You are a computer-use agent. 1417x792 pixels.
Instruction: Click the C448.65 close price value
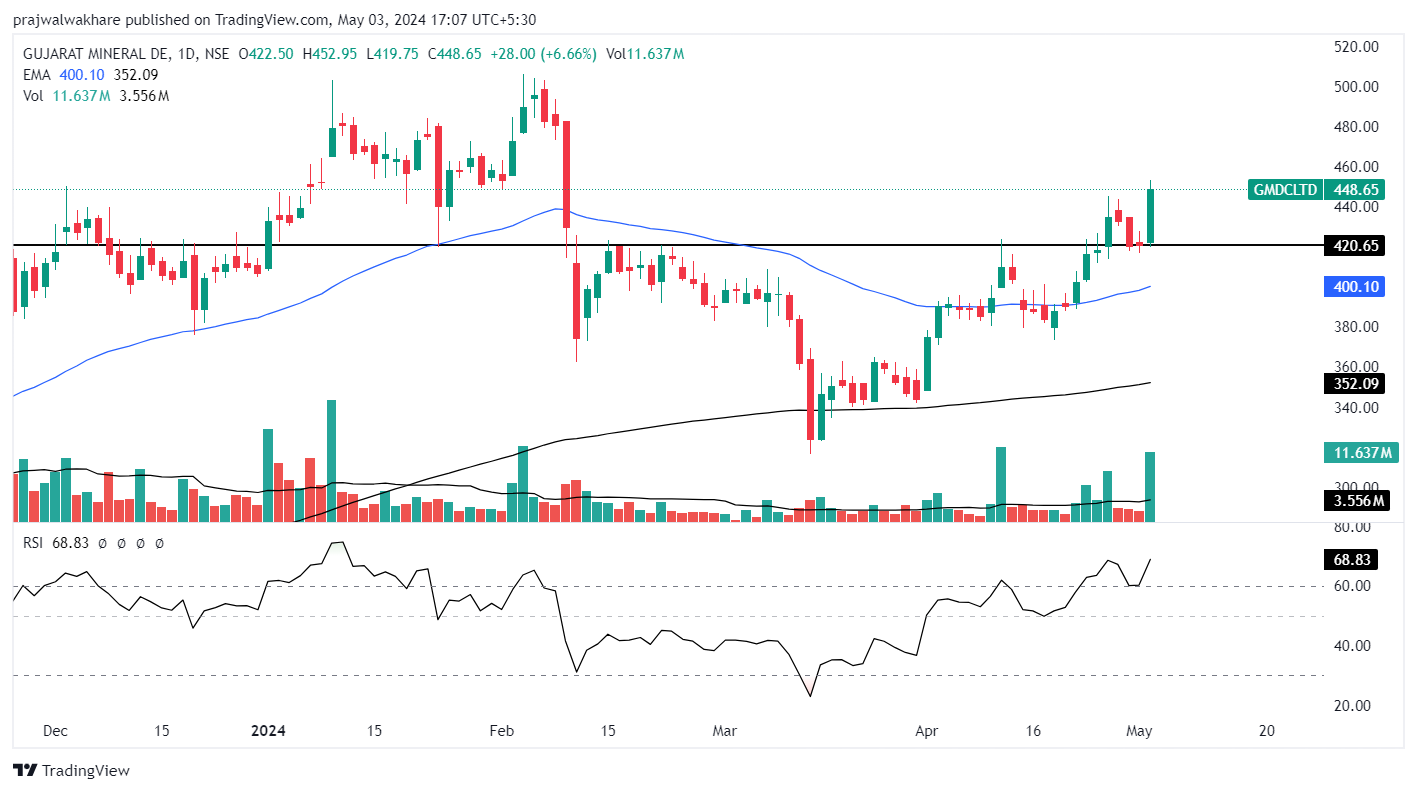point(454,54)
